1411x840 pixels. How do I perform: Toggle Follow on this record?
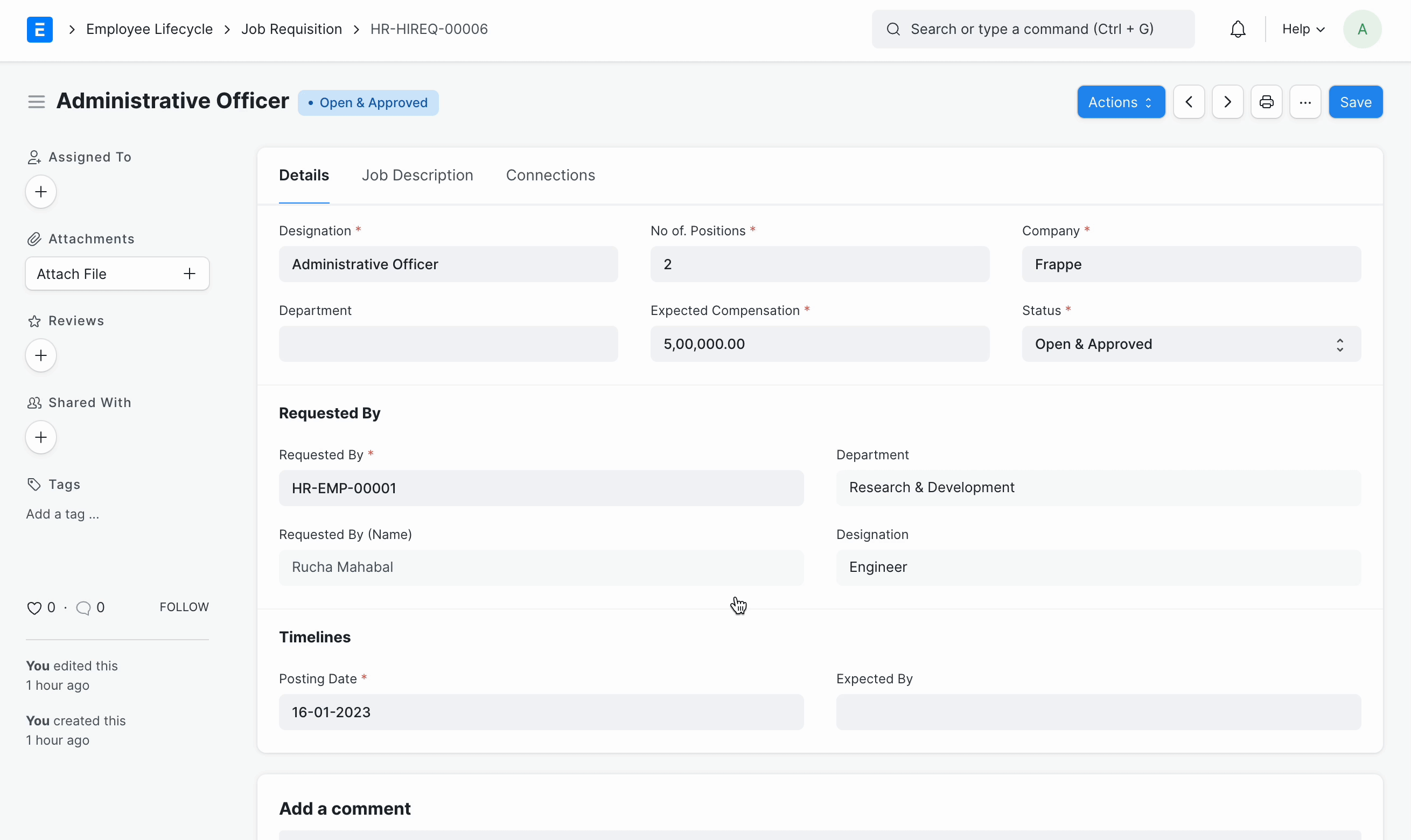point(184,607)
